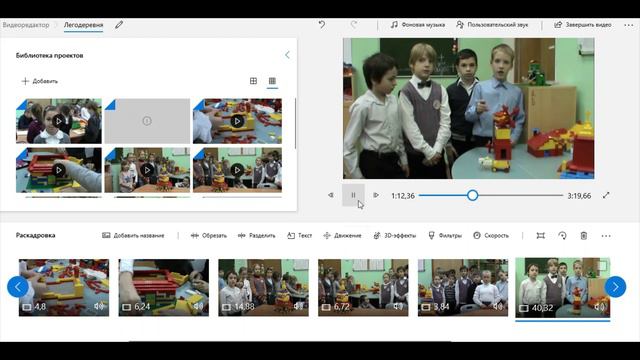Step to next frame in preview
The image size is (640, 360).
coord(376,196)
